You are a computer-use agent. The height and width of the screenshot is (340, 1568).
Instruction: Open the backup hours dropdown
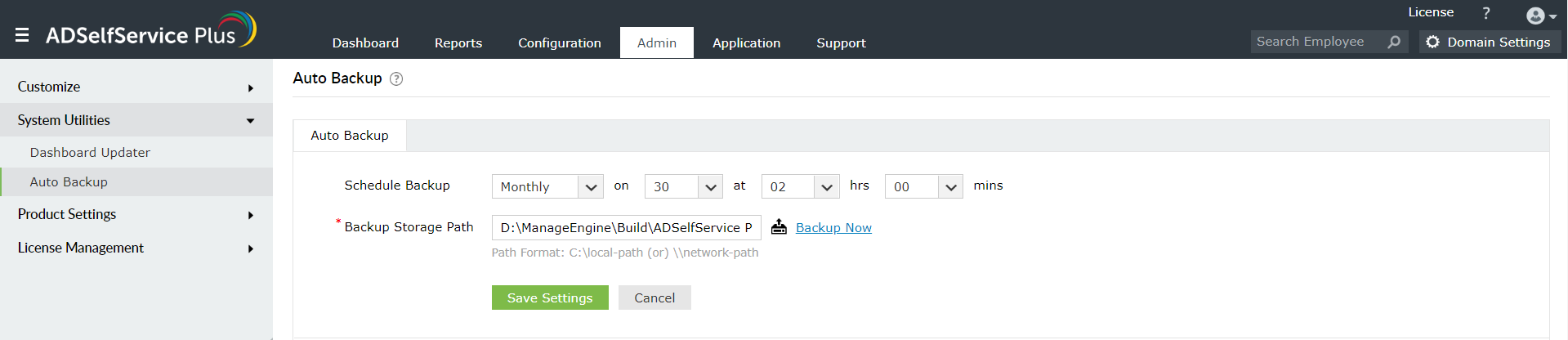pyautogui.click(x=800, y=186)
